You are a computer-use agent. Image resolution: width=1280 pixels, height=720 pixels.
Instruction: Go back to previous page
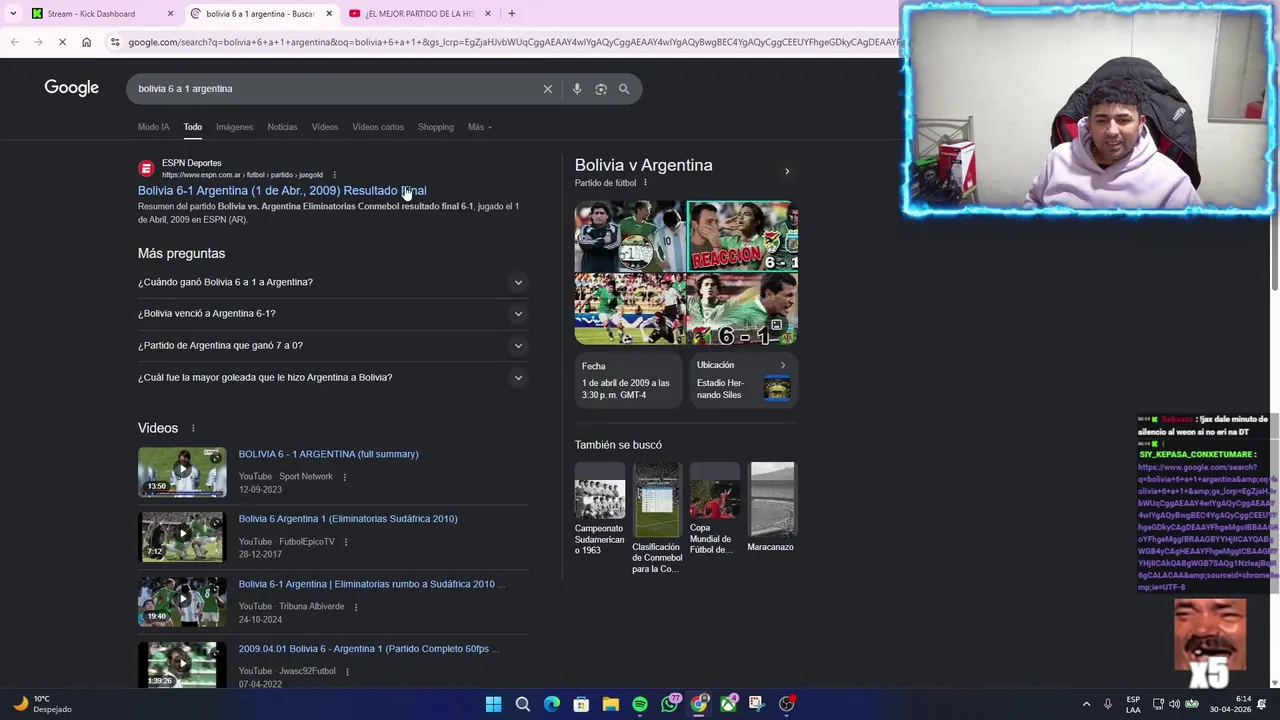tap(15, 42)
